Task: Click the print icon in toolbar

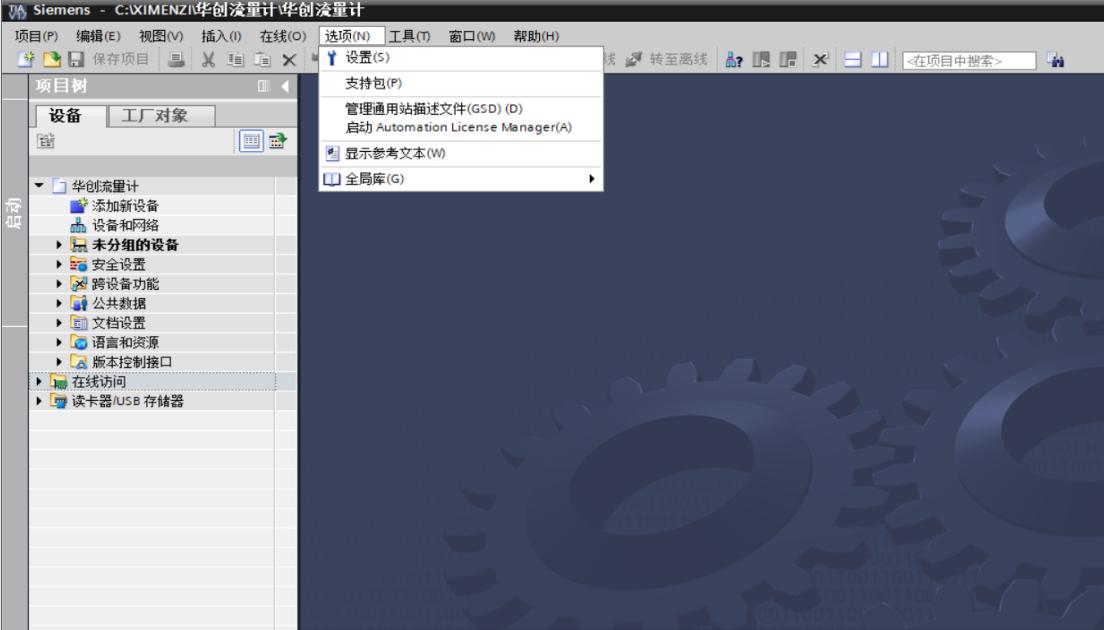Action: coord(176,60)
